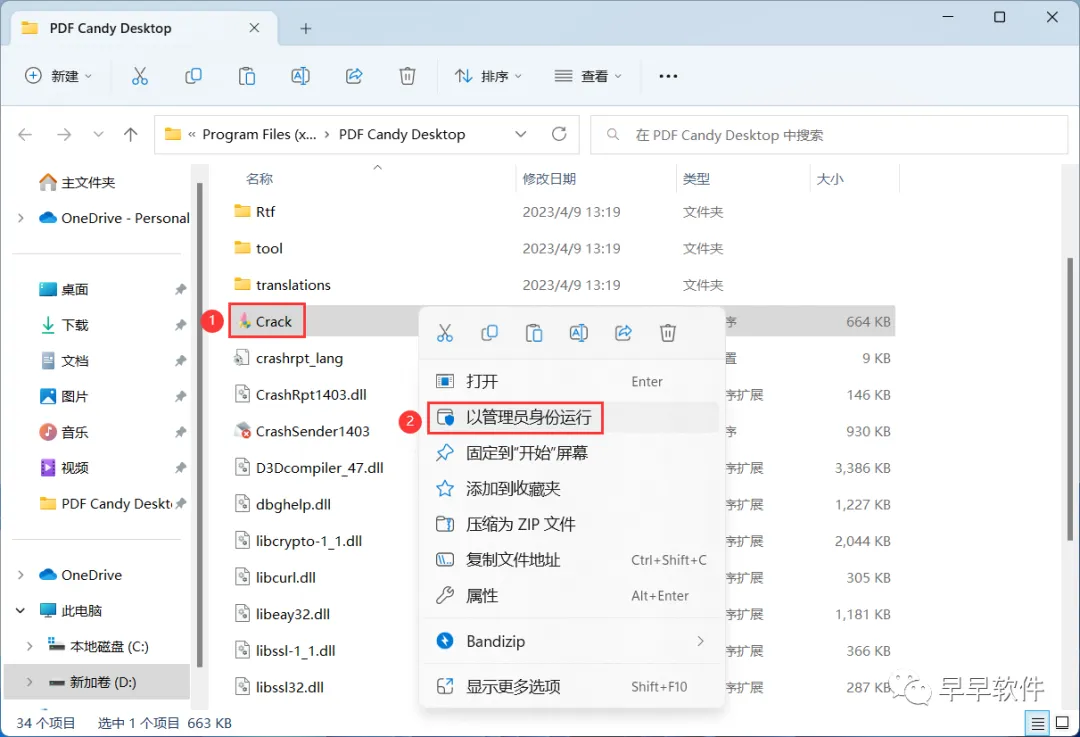The image size is (1080, 737).
Task: Click the Cut icon in the top toolbar
Action: (140, 76)
